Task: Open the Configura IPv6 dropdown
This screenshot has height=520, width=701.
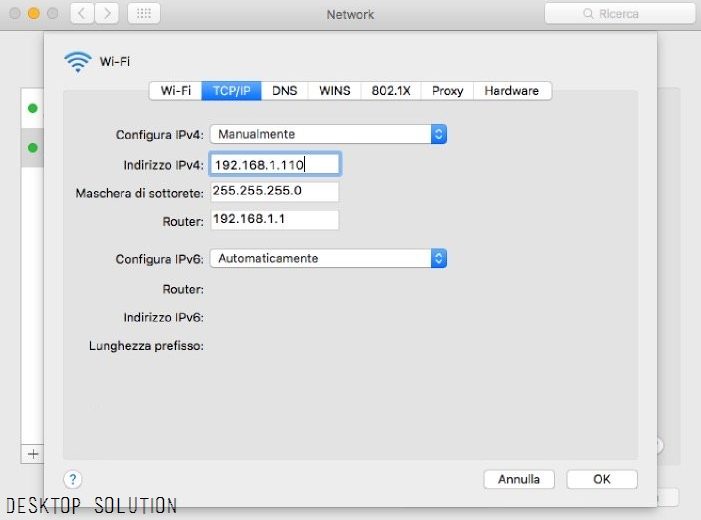Action: (329, 258)
